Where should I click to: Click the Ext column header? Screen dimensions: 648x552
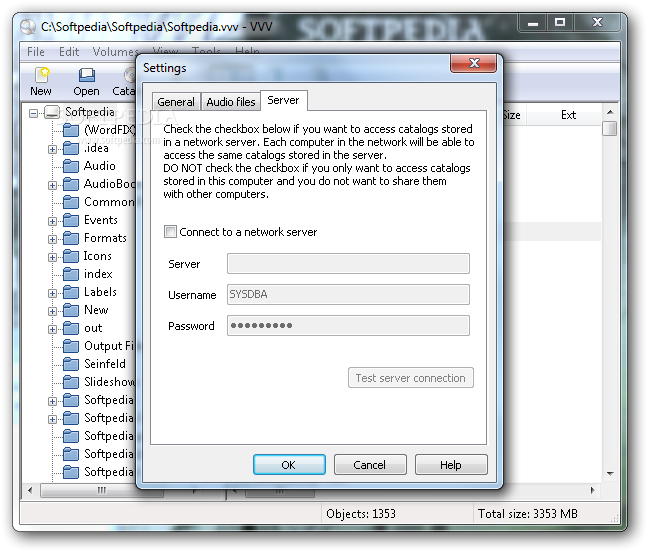568,115
